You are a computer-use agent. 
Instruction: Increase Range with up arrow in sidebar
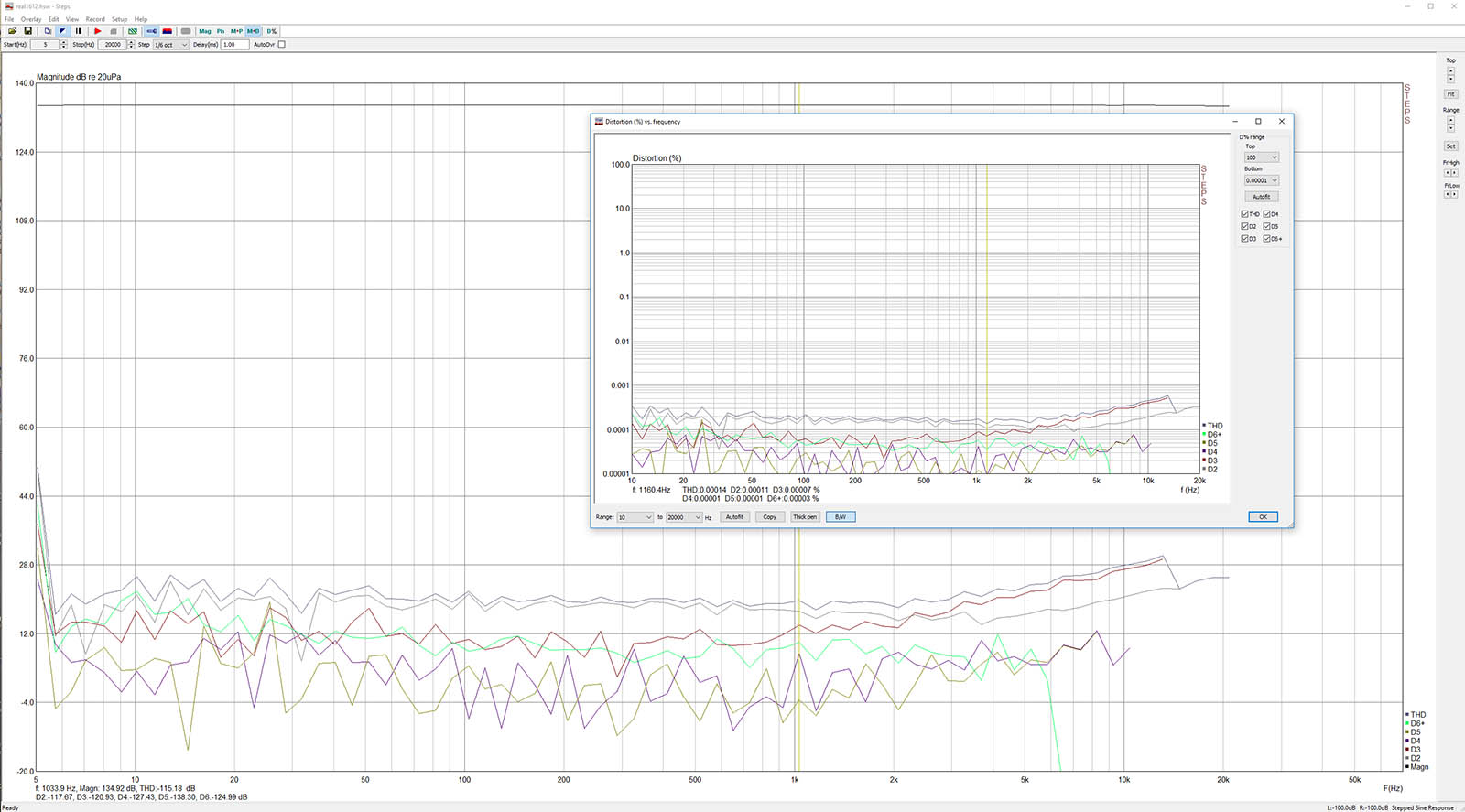[x=1450, y=120]
